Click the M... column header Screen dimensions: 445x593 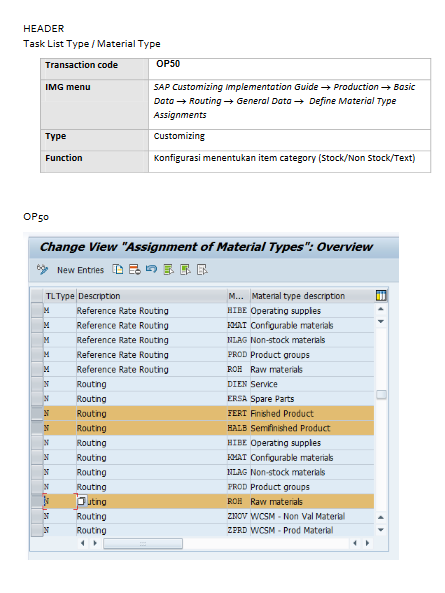click(x=238, y=296)
